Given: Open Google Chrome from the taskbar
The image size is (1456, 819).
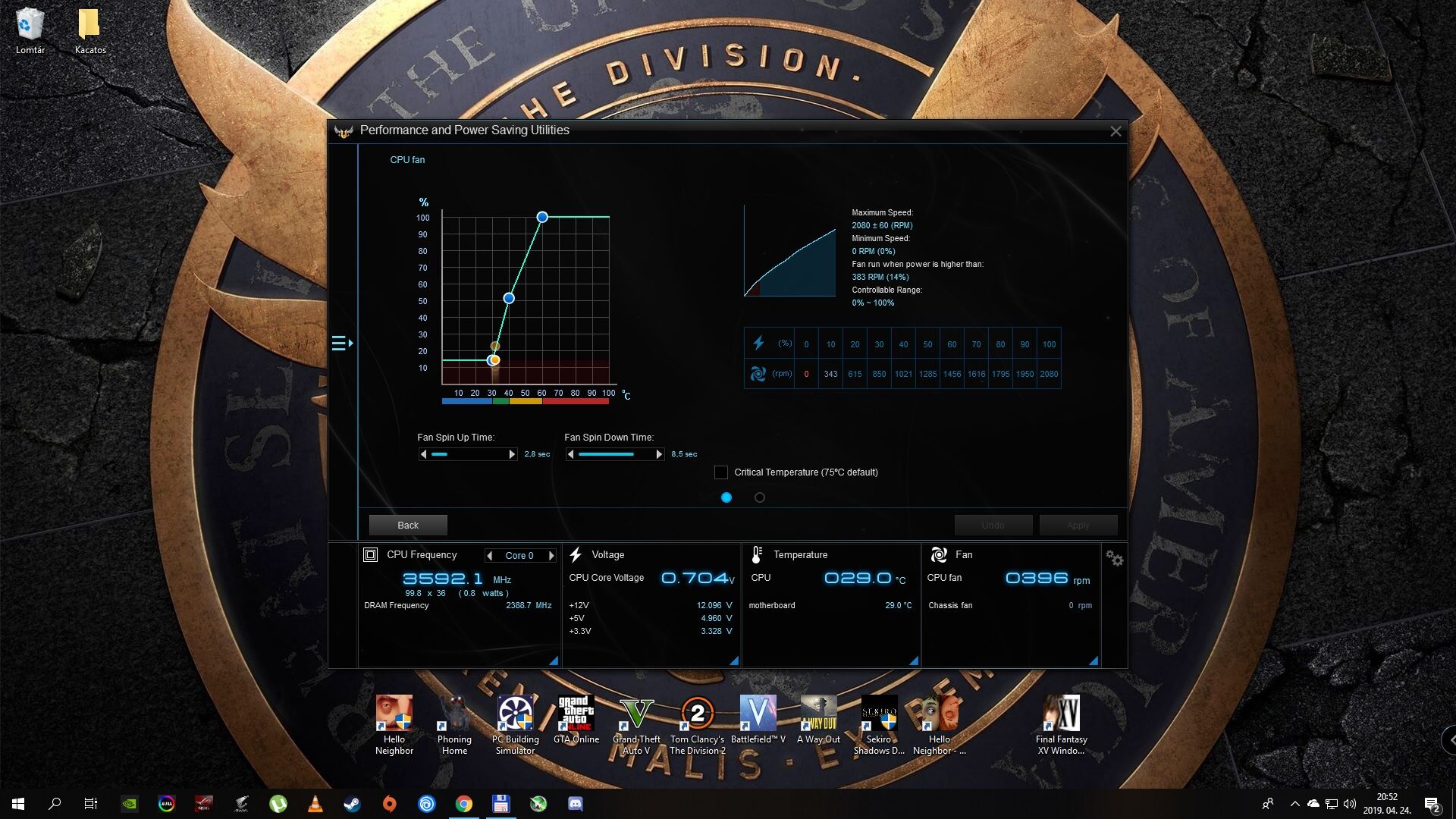Looking at the screenshot, I should click(463, 804).
